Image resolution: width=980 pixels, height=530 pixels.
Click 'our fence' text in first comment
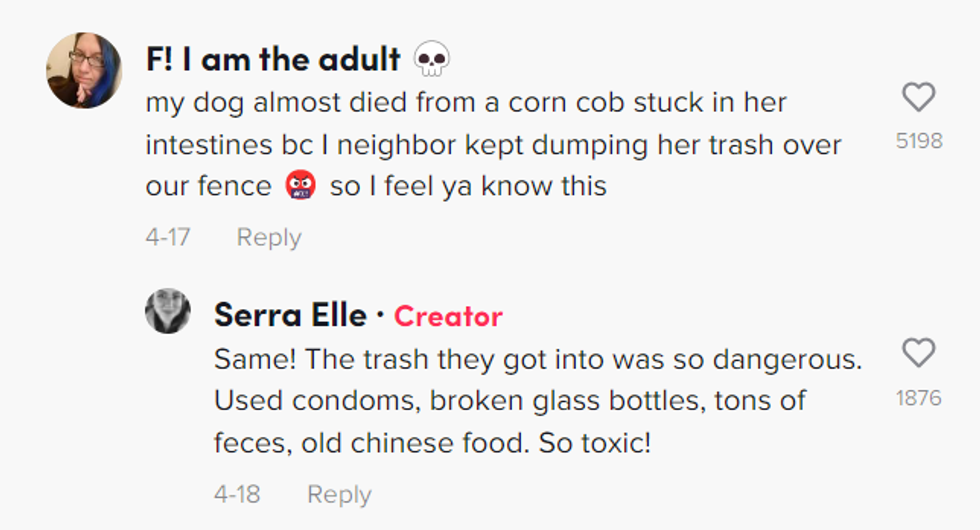(x=208, y=186)
